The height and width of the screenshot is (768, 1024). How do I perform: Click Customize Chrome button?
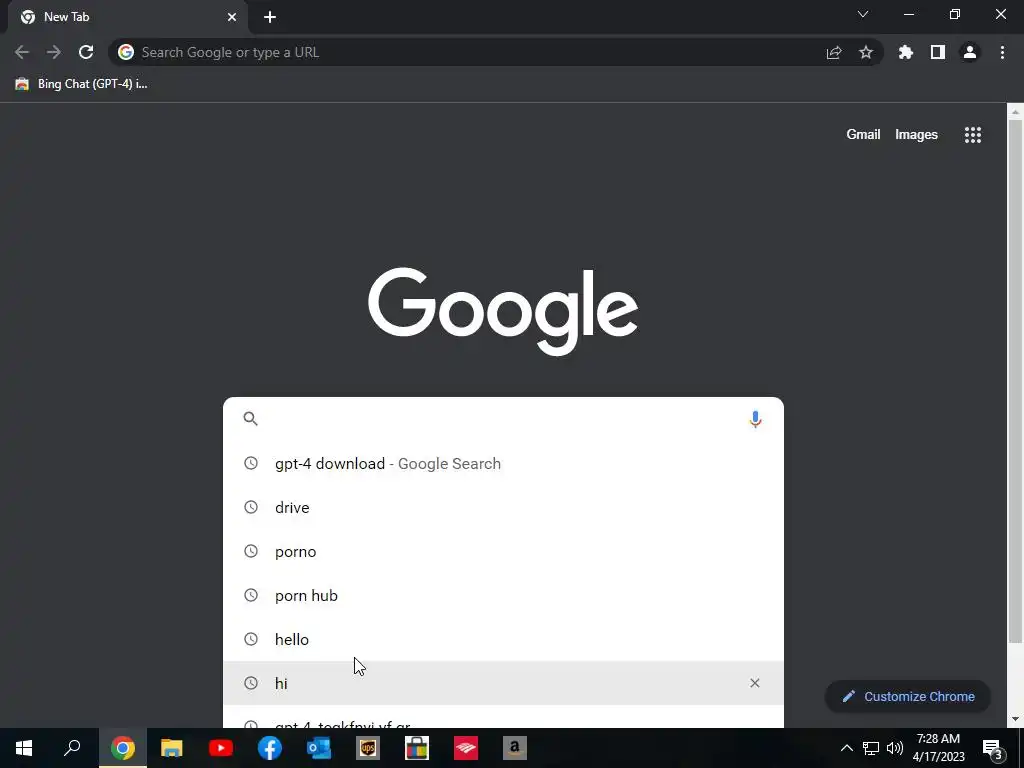(908, 696)
